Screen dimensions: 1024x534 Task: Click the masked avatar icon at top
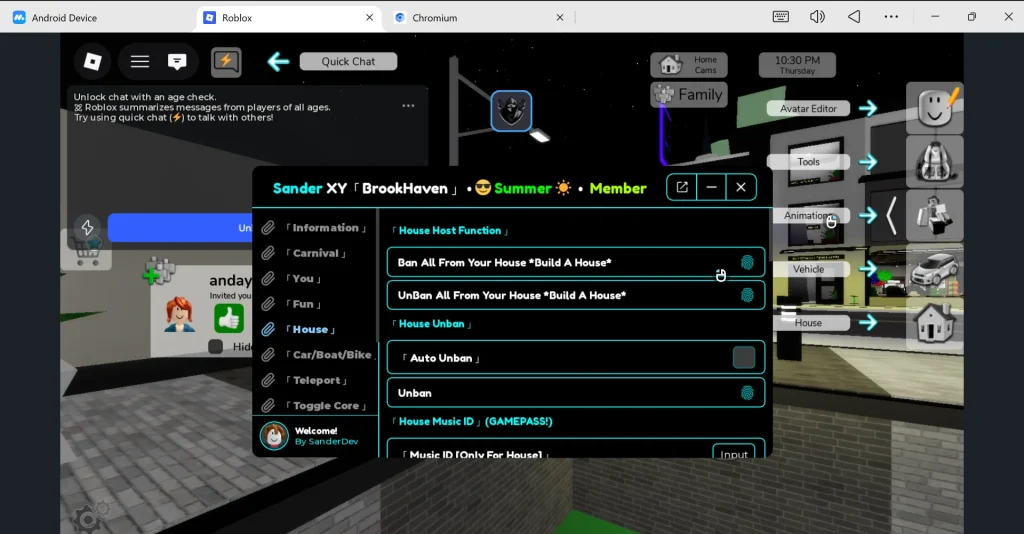511,111
